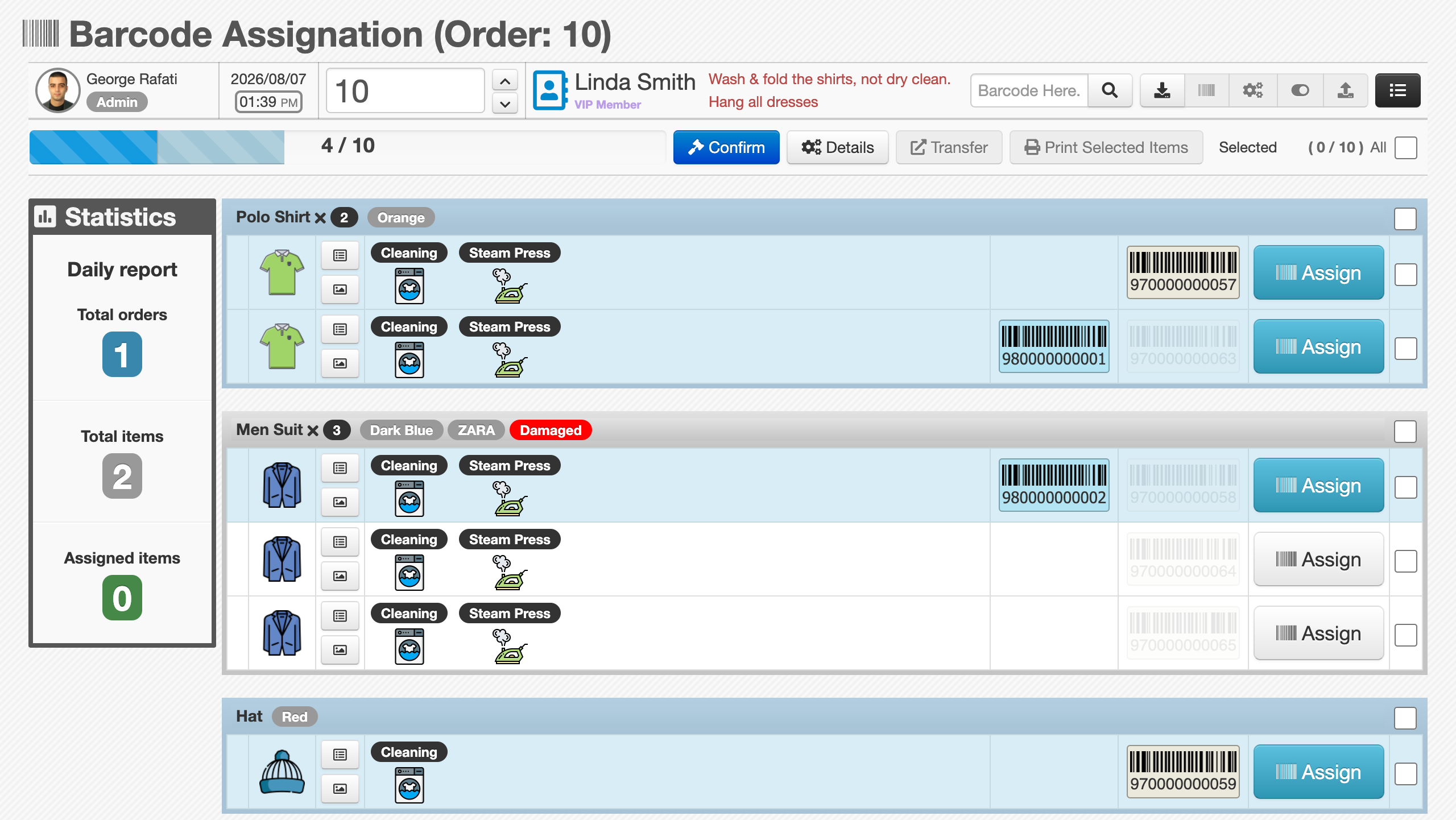This screenshot has width=1456, height=820.
Task: Assign barcode 970000000064 to Men Suit
Action: point(1318,559)
